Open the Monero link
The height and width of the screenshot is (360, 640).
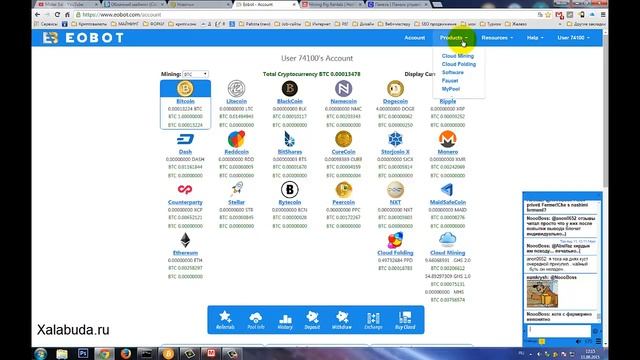(447, 152)
